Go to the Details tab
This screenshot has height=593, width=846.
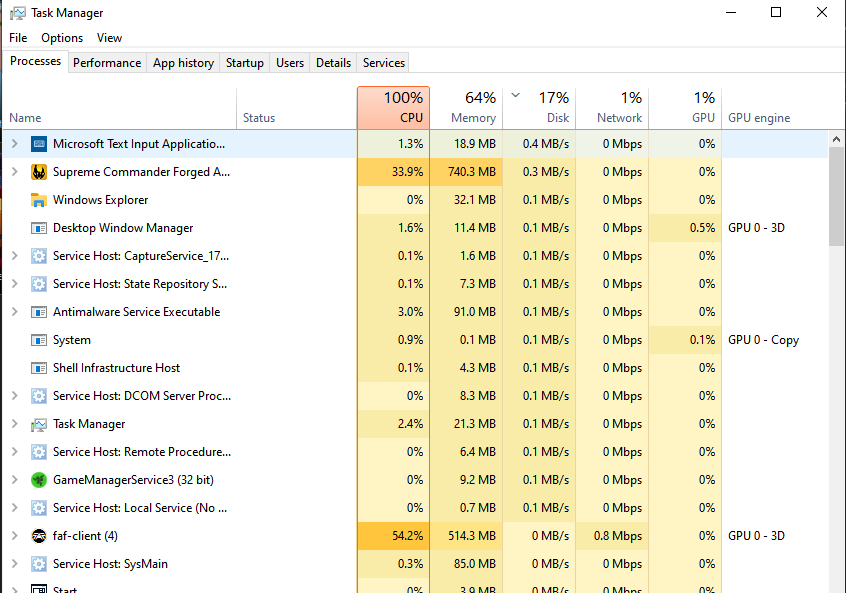click(333, 63)
